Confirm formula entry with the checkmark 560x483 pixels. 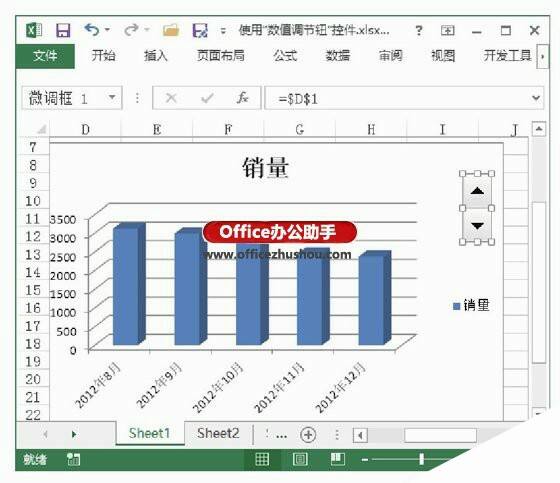207,98
